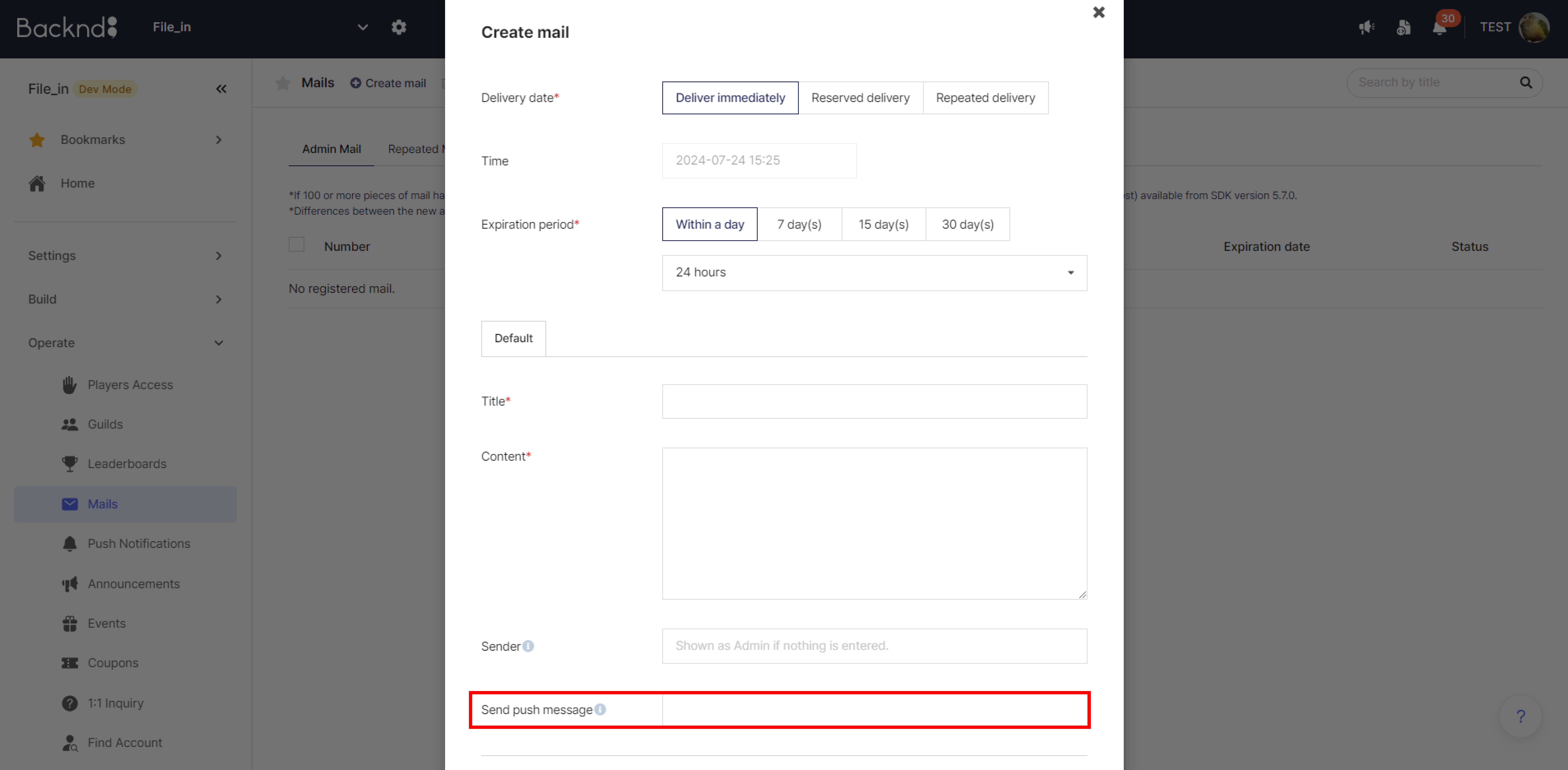Expand the Settings section
This screenshot has height=770, width=1568.
click(x=125, y=256)
